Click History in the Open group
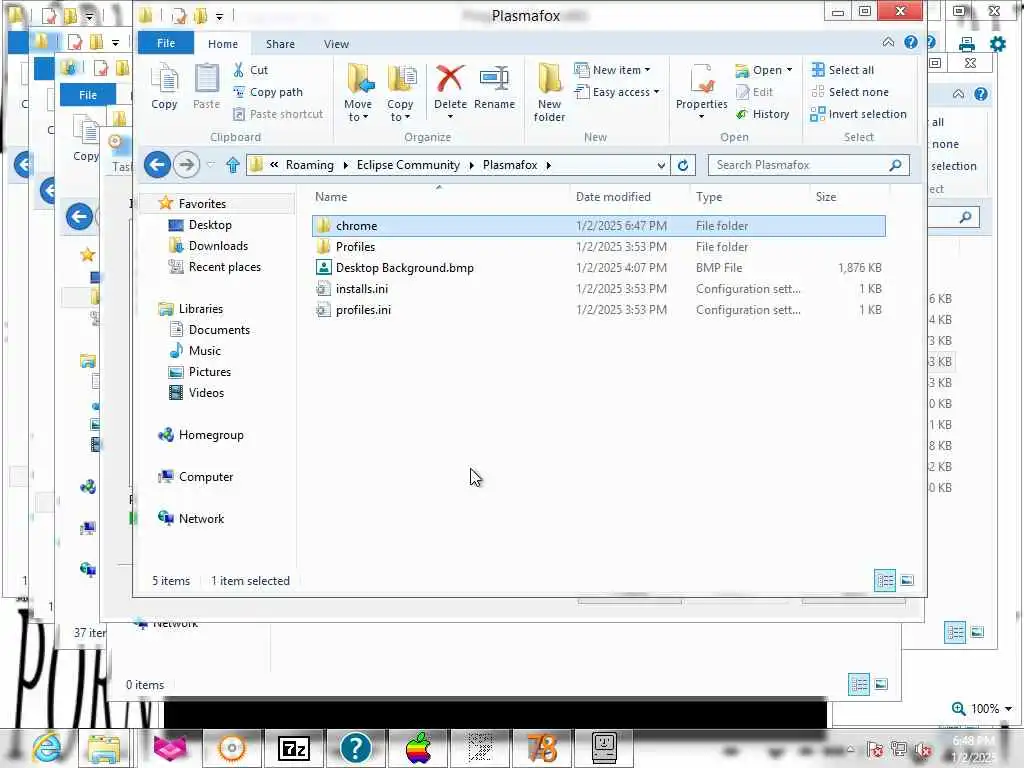Screen dimensions: 1024x768 pyautogui.click(x=762, y=114)
